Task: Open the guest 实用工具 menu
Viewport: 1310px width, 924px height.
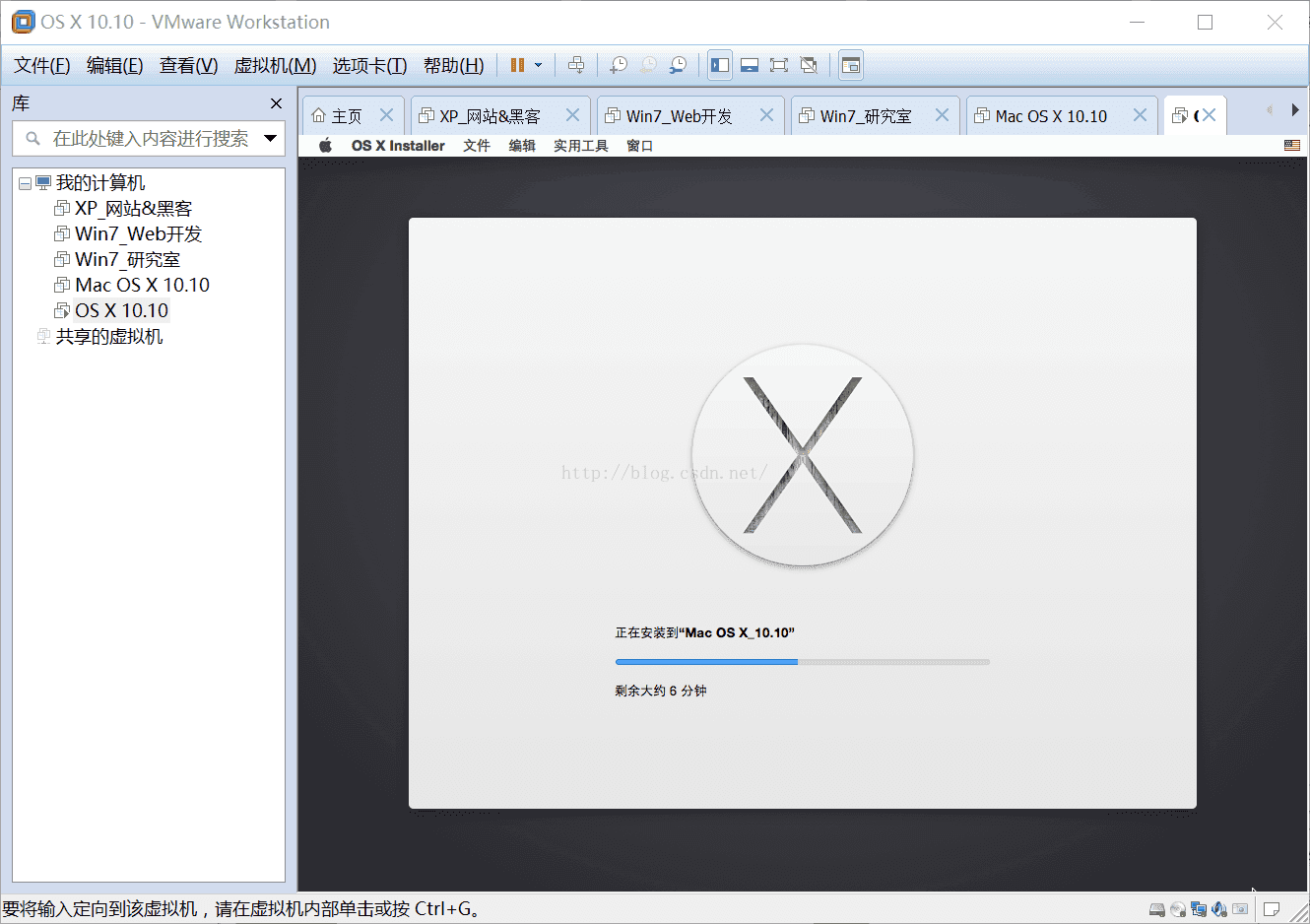Action: pyautogui.click(x=581, y=146)
